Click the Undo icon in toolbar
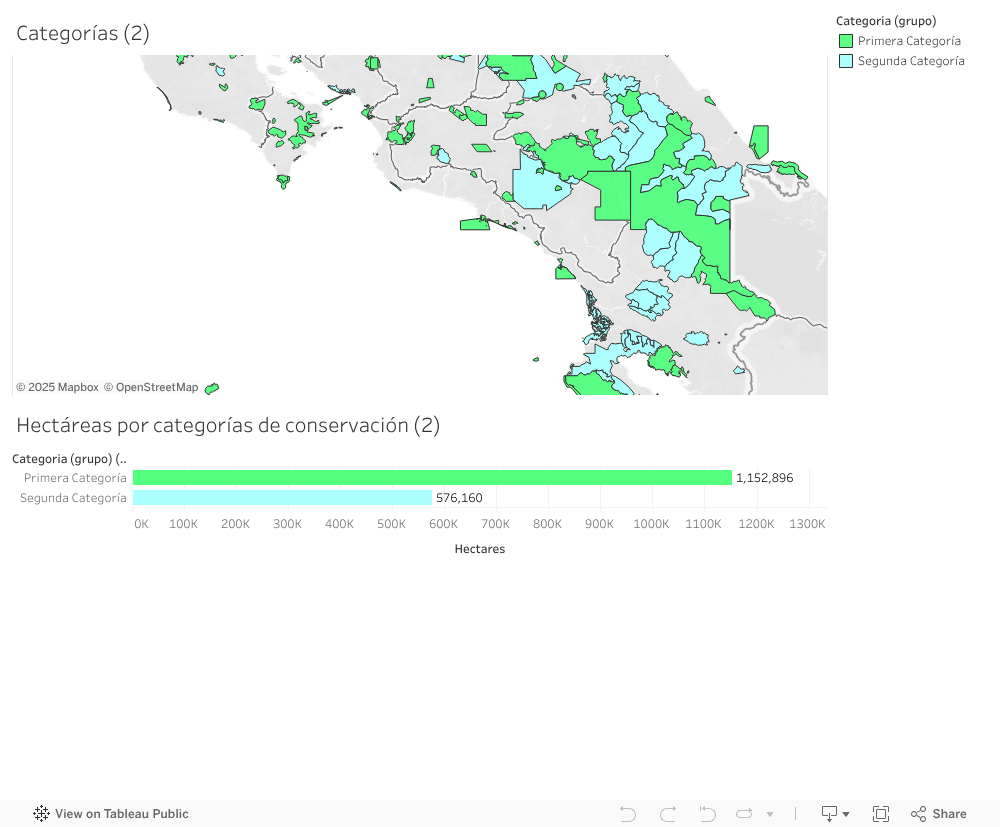1000x827 pixels. click(628, 814)
